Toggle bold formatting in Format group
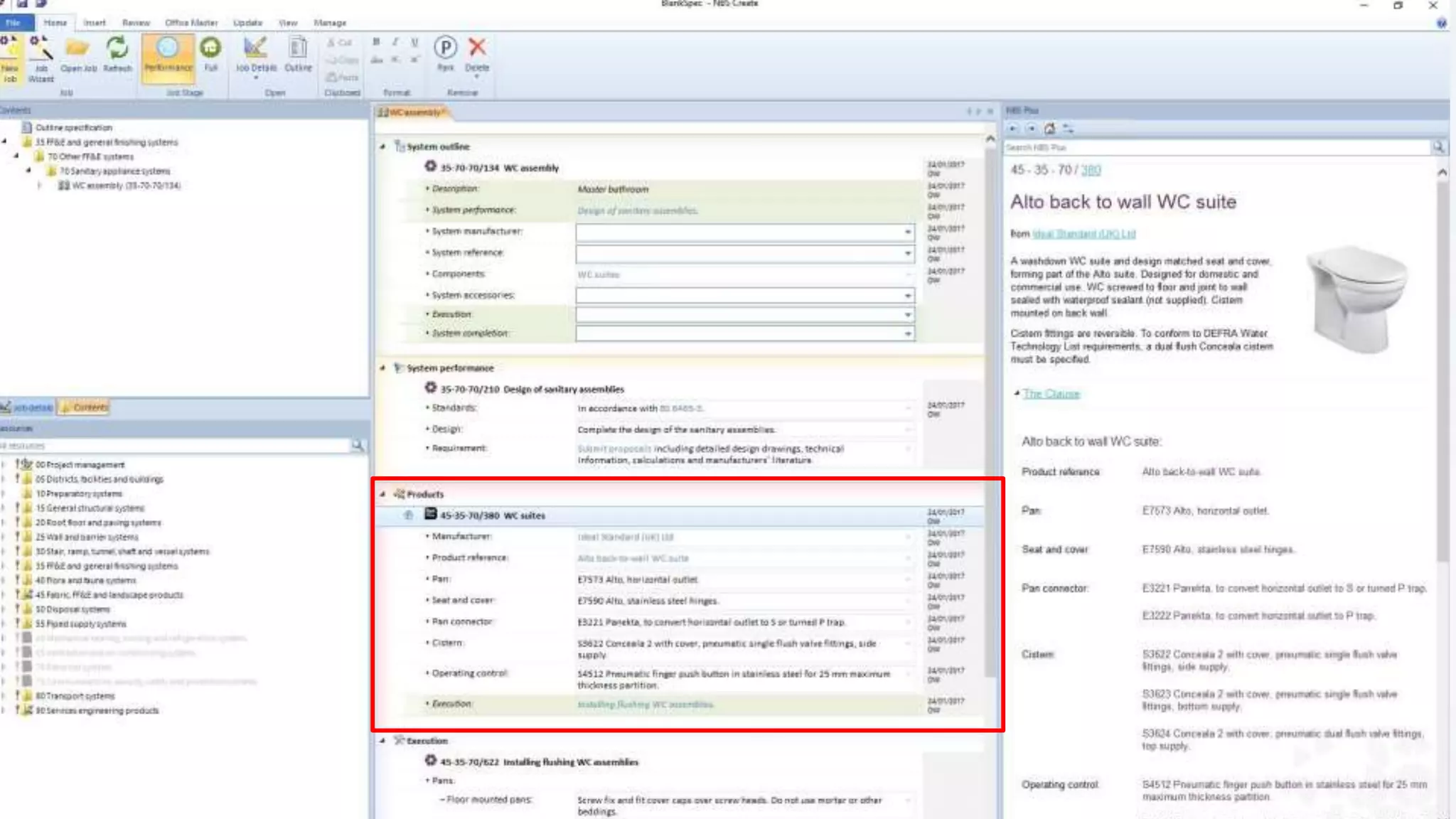This screenshot has height=819, width=1456. point(376,42)
